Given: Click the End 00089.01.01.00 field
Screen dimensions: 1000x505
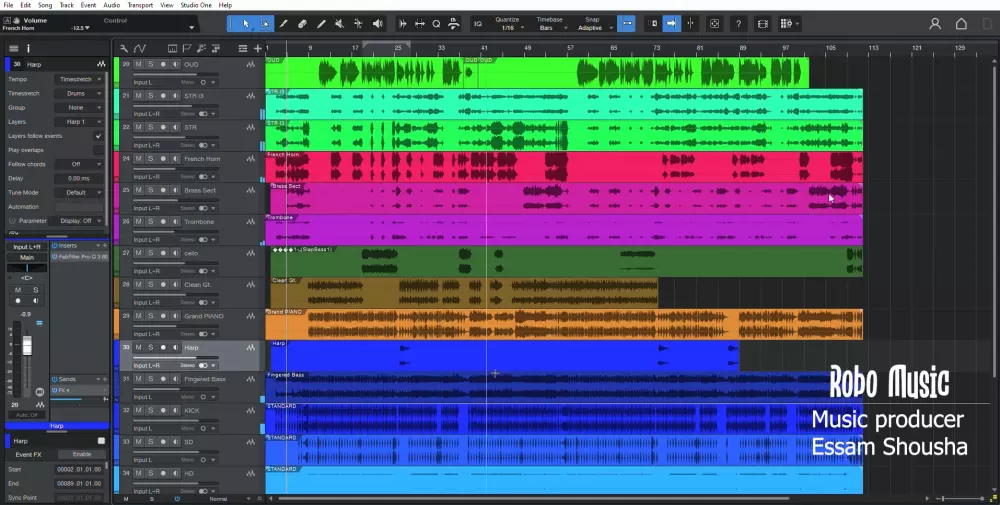Looking at the screenshot, I should (x=80, y=483).
